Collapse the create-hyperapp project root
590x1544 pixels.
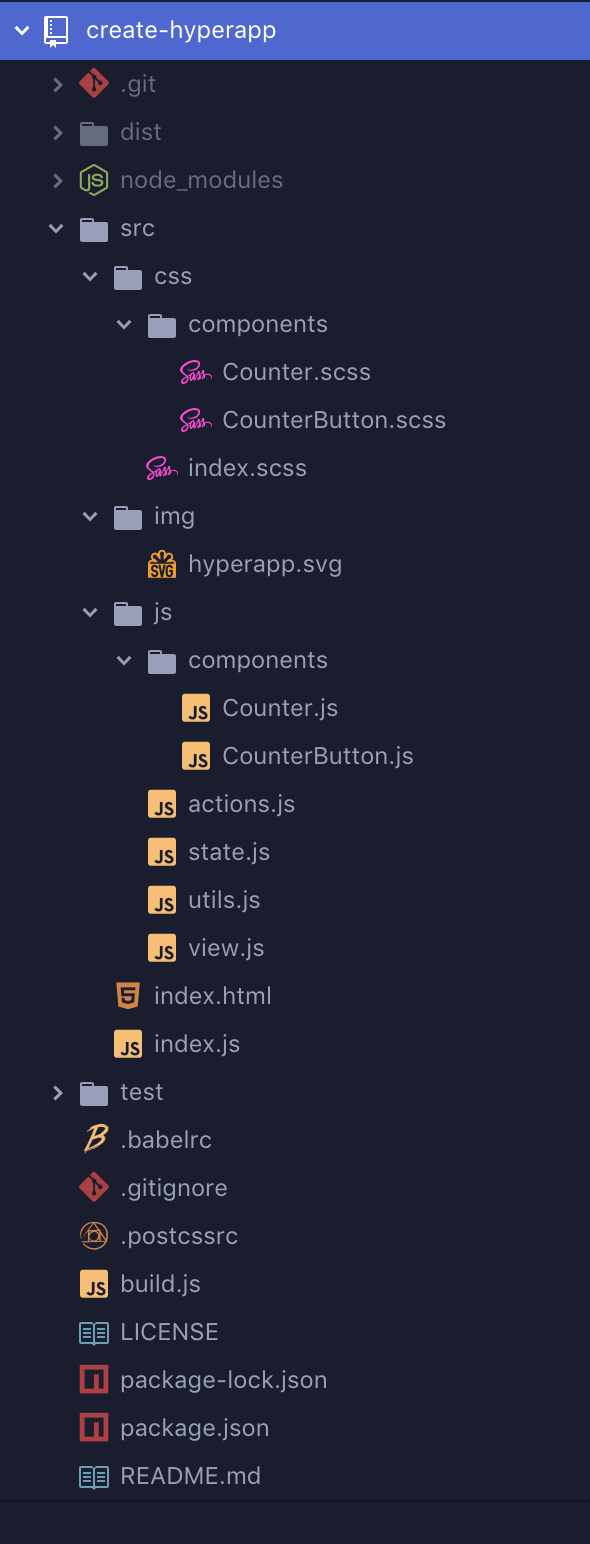[22, 30]
